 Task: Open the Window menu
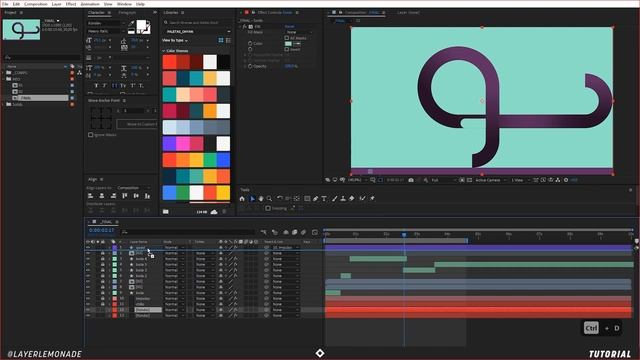(124, 4)
